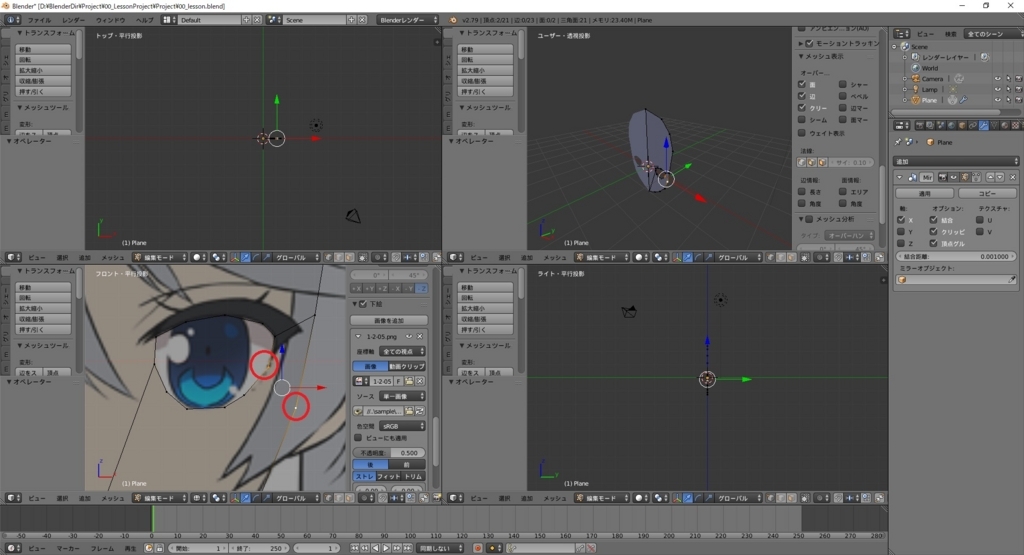Toggle 結合 merge option checkbox

click(933, 220)
